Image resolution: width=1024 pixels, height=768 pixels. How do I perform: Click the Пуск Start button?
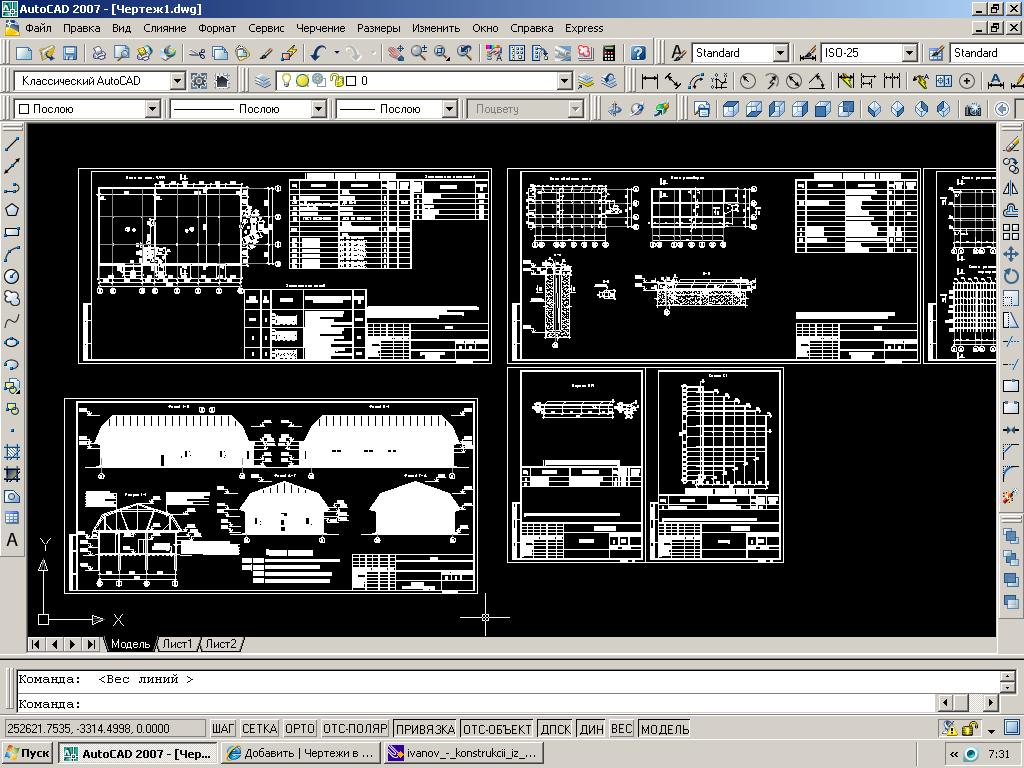tap(27, 753)
